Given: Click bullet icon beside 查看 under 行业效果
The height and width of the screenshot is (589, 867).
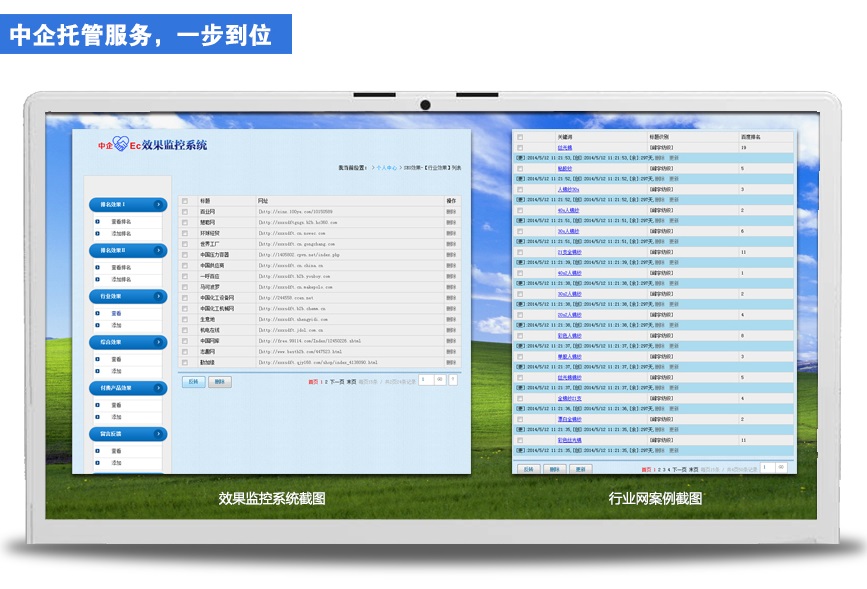Looking at the screenshot, I should point(97,313).
